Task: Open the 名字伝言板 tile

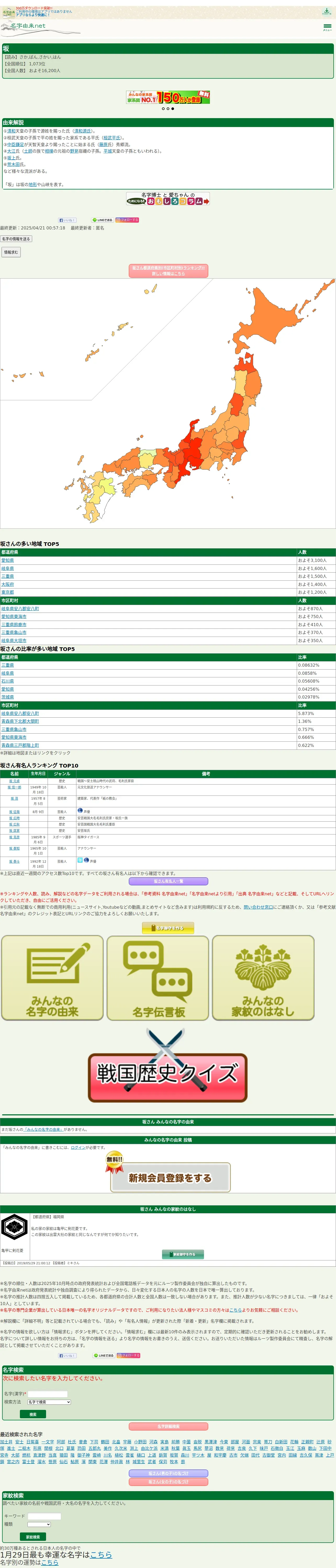Action: pos(158,978)
